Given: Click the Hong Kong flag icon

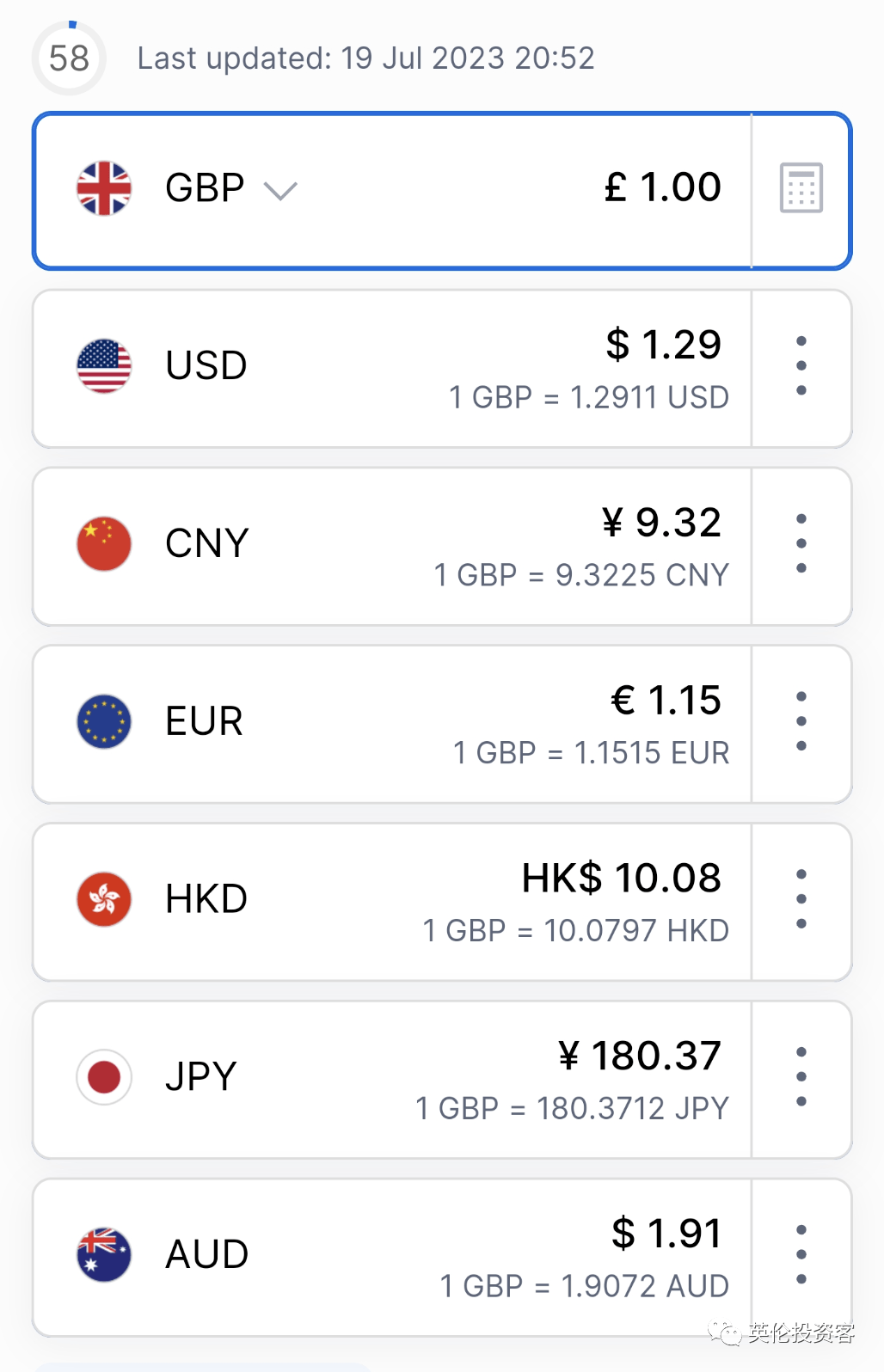Looking at the screenshot, I should 104,899.
